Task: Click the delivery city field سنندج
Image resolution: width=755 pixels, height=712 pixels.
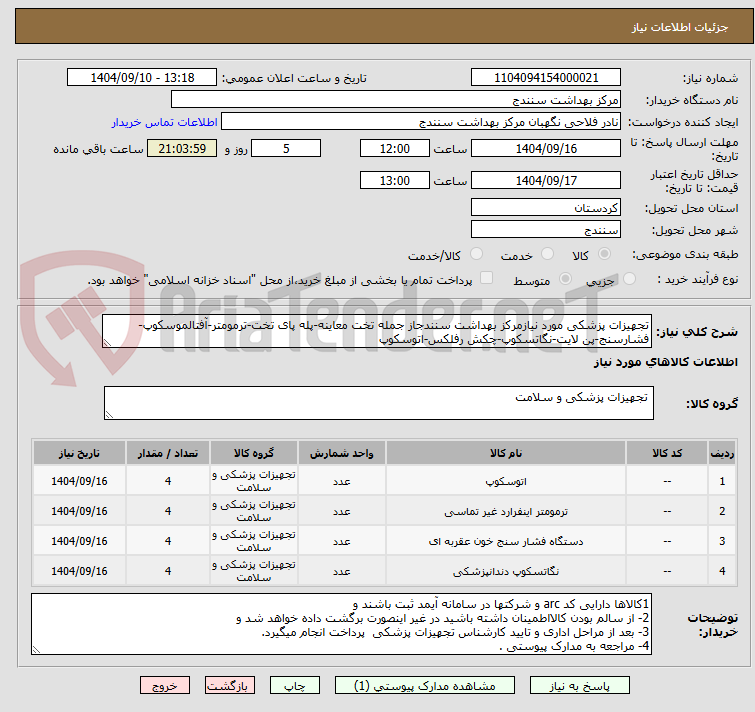Action: tap(546, 230)
